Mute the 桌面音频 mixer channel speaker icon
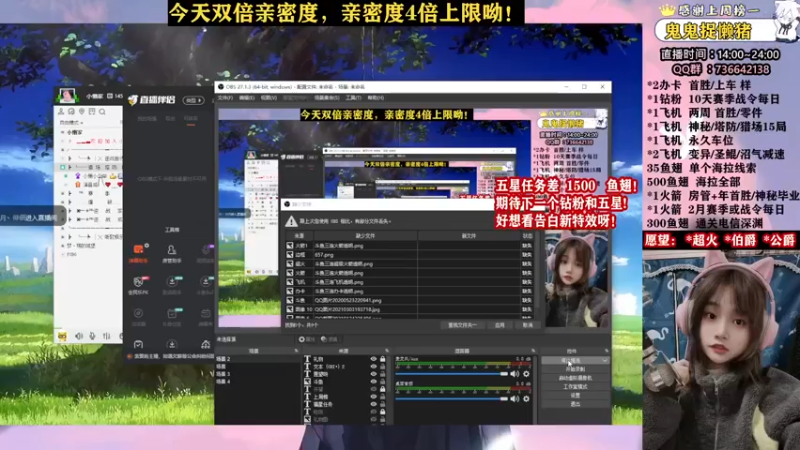This screenshot has width=800, height=450. click(x=514, y=398)
